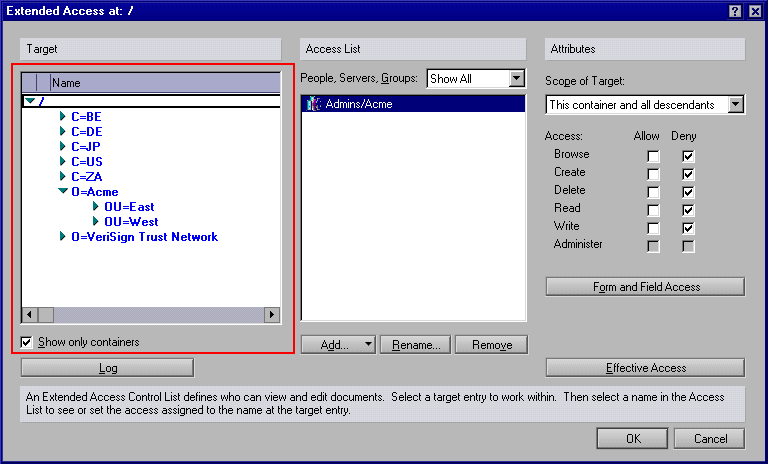Click the Cancel button
The height and width of the screenshot is (464, 768).
click(x=710, y=439)
